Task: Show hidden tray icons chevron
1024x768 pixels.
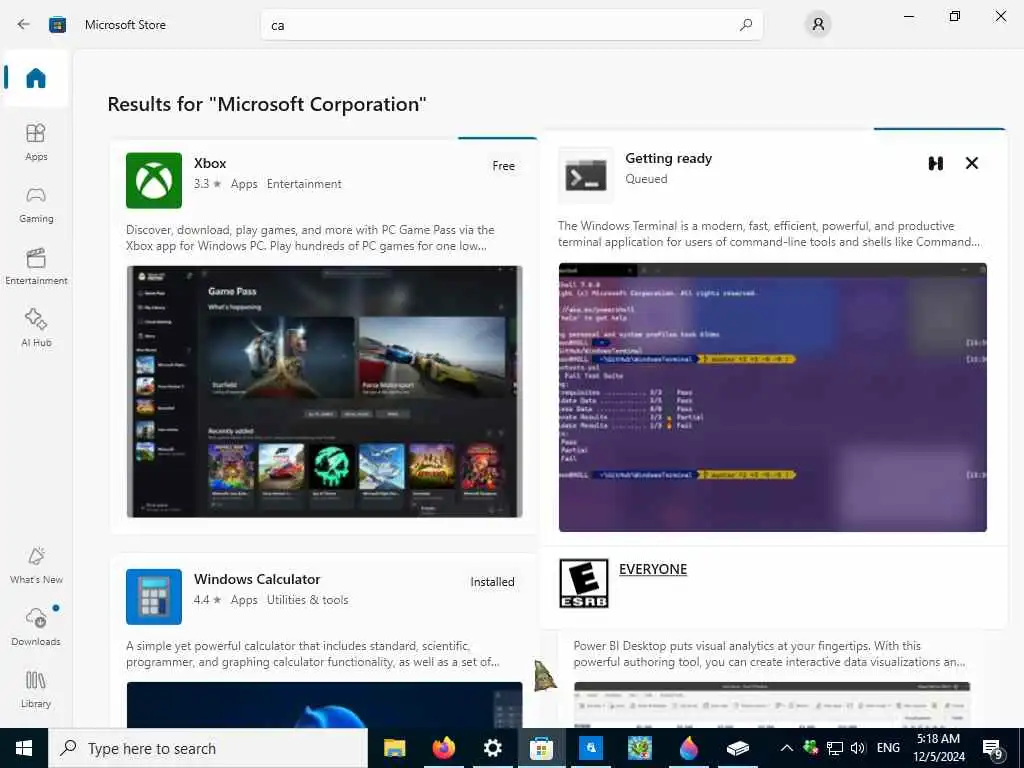Action: (787, 748)
